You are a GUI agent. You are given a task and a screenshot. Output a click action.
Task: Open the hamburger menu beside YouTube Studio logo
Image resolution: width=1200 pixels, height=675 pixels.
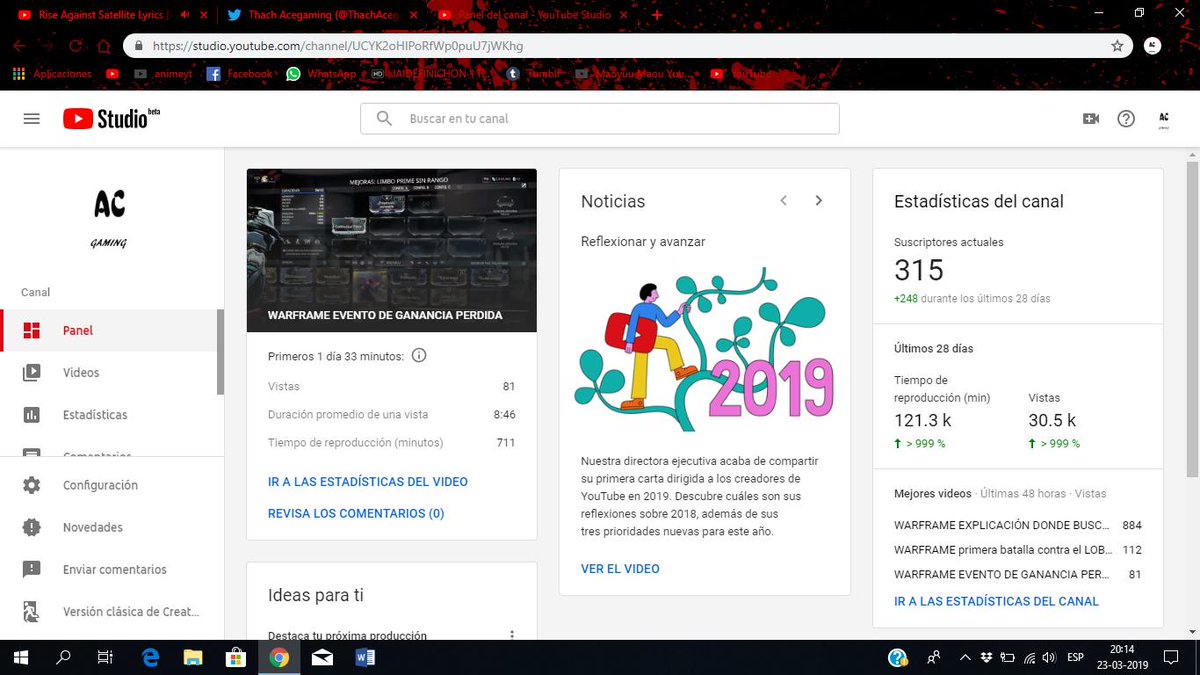(x=31, y=118)
